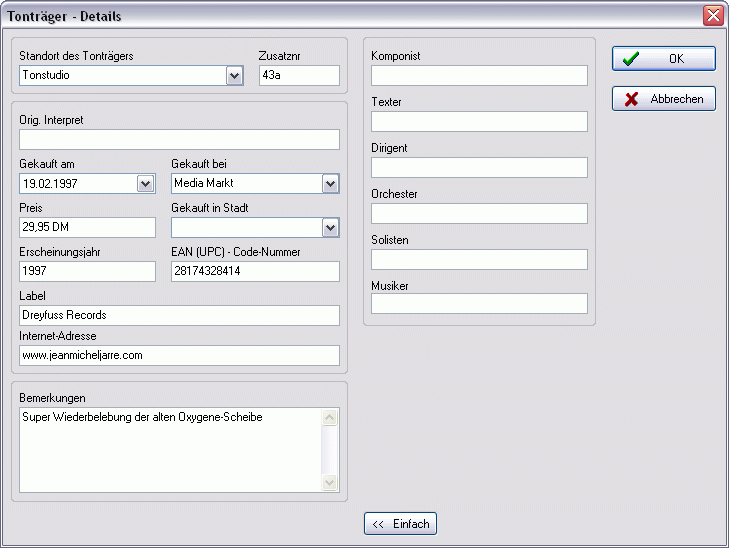
Task: Click the Abbrechen cancel button
Action: coord(663,99)
